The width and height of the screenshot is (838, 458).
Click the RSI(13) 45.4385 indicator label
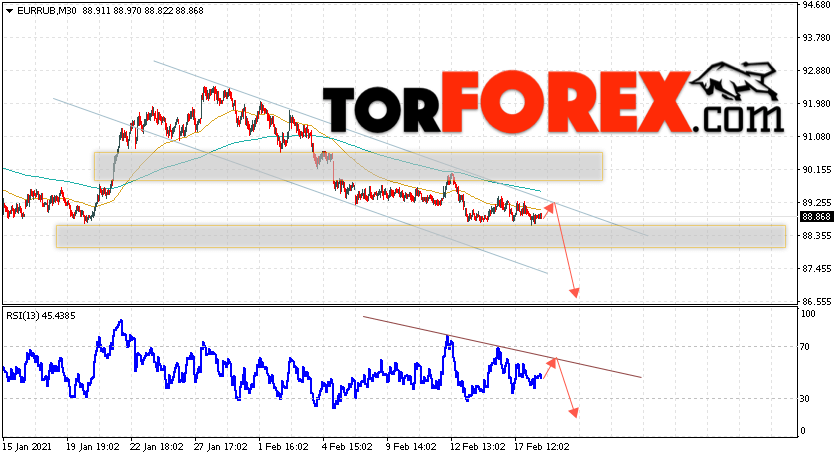point(41,316)
